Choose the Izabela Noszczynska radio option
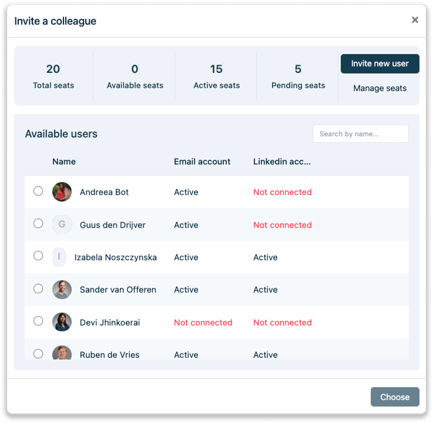 [38, 256]
